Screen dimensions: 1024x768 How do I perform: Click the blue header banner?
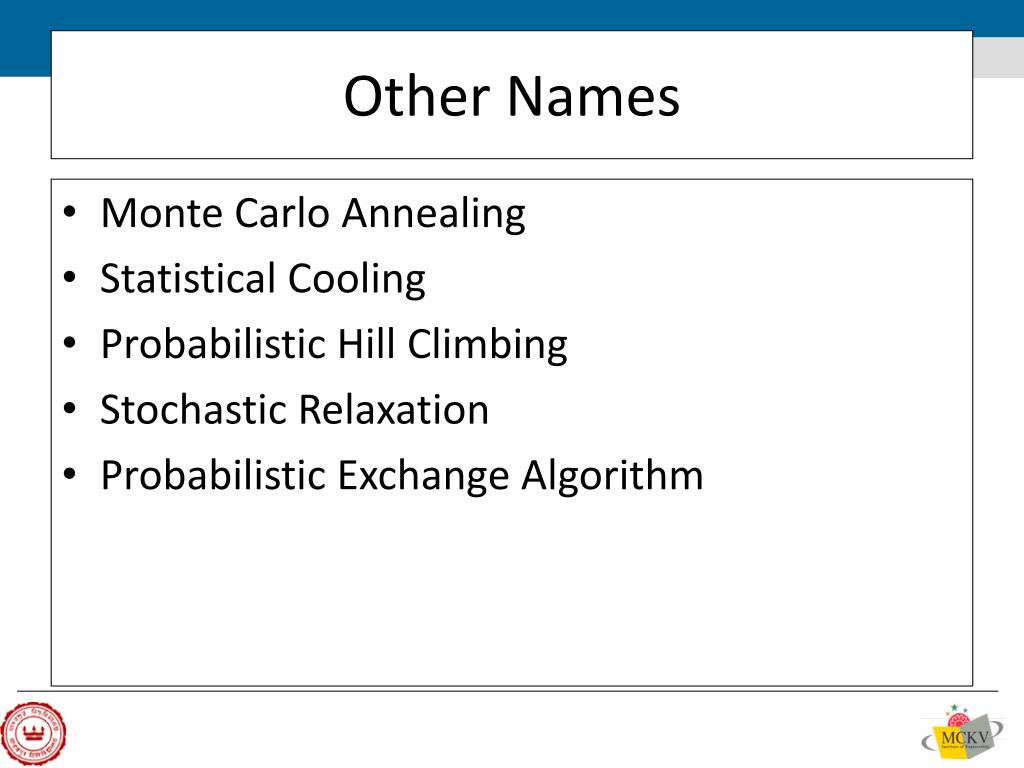coord(512,14)
